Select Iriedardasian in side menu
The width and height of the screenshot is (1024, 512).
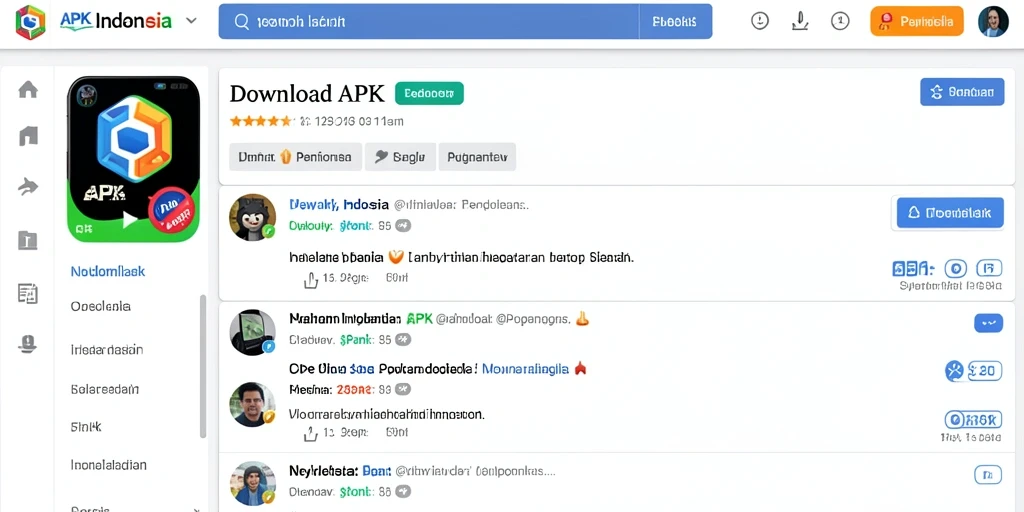click(x=106, y=349)
